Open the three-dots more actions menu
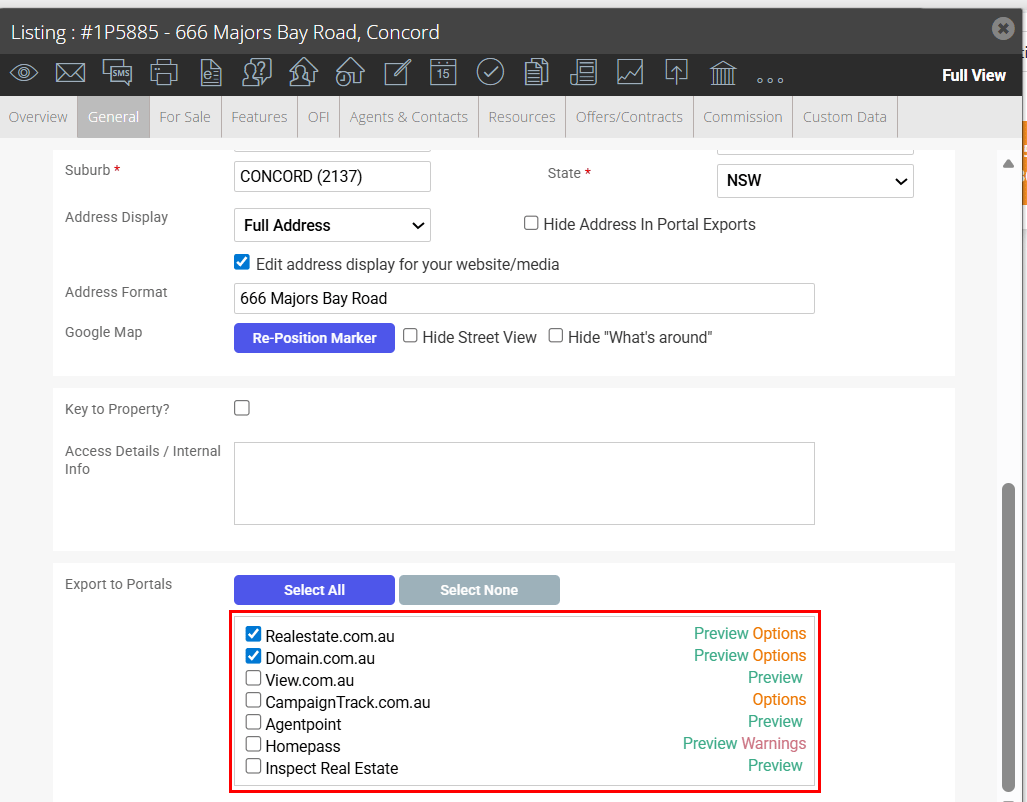Viewport: 1027px width, 802px height. click(x=770, y=80)
